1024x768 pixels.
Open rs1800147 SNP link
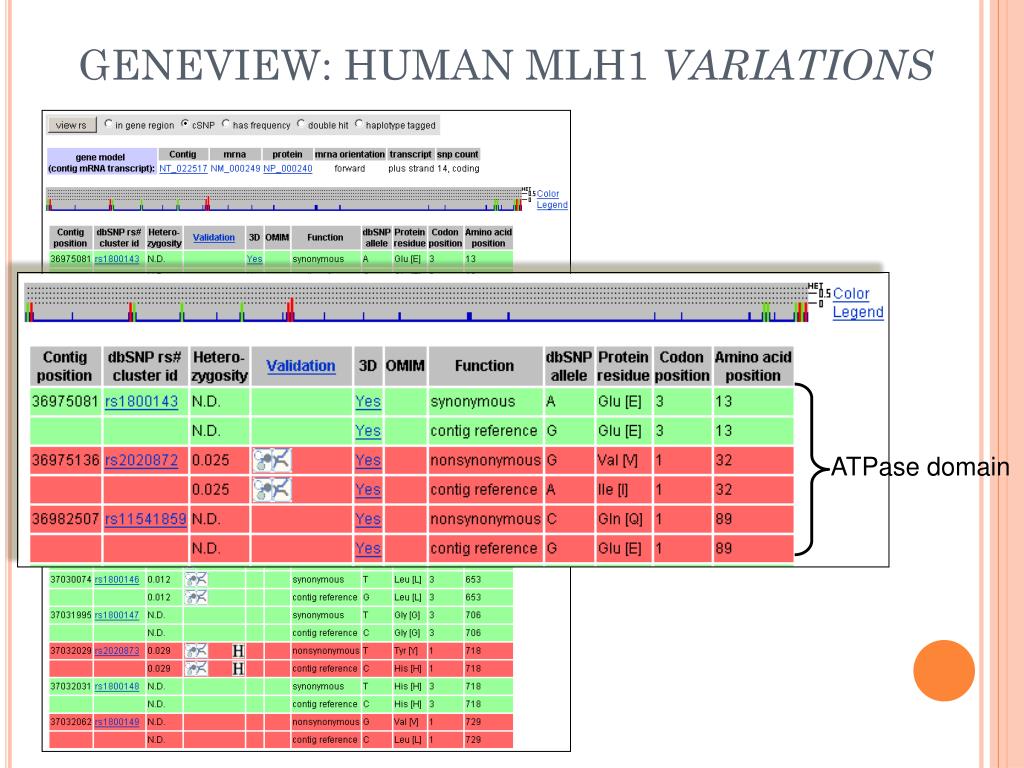[117, 615]
